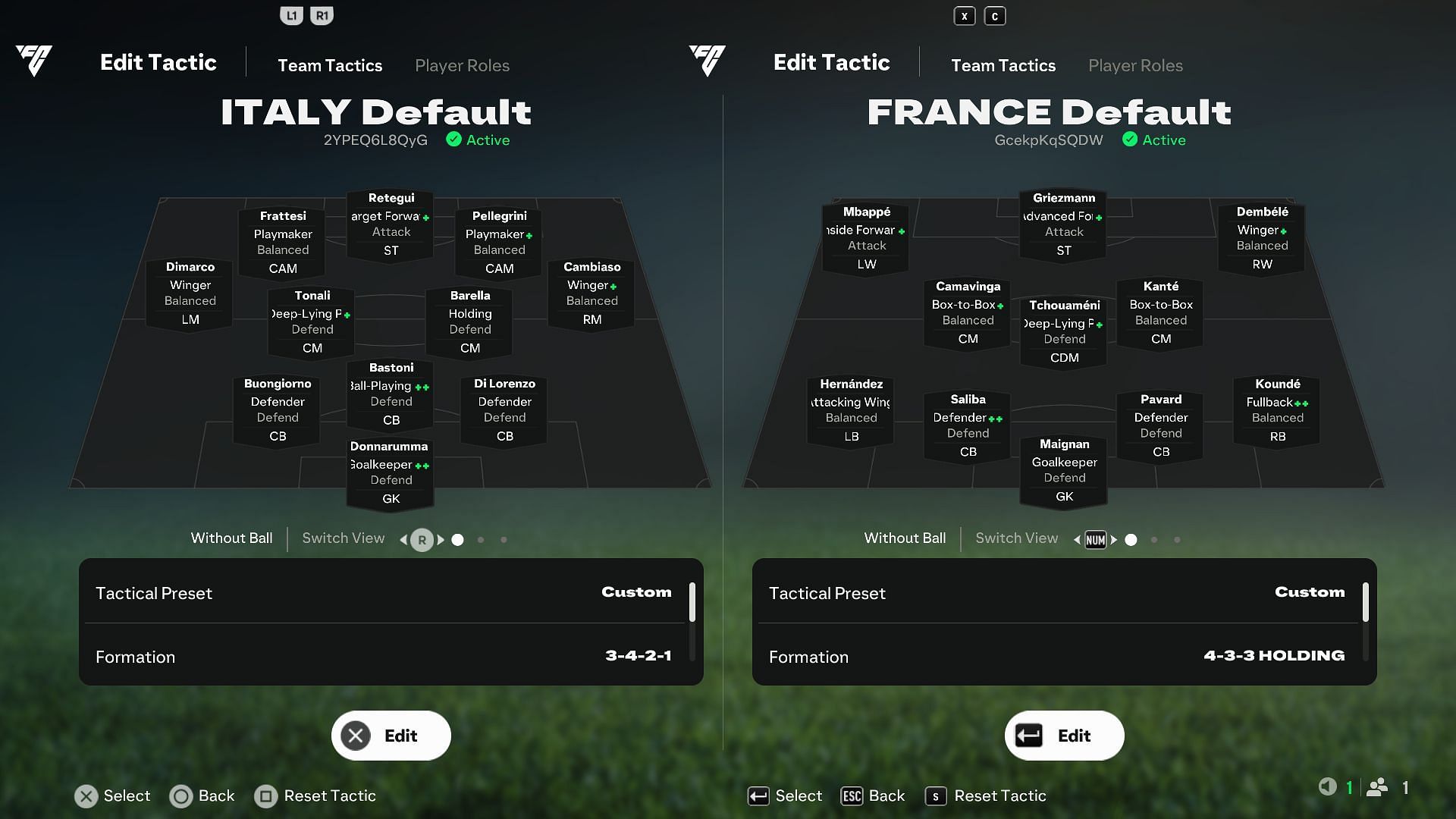Select Italy Team Tactics tab
Image resolution: width=1456 pixels, height=819 pixels.
[330, 65]
